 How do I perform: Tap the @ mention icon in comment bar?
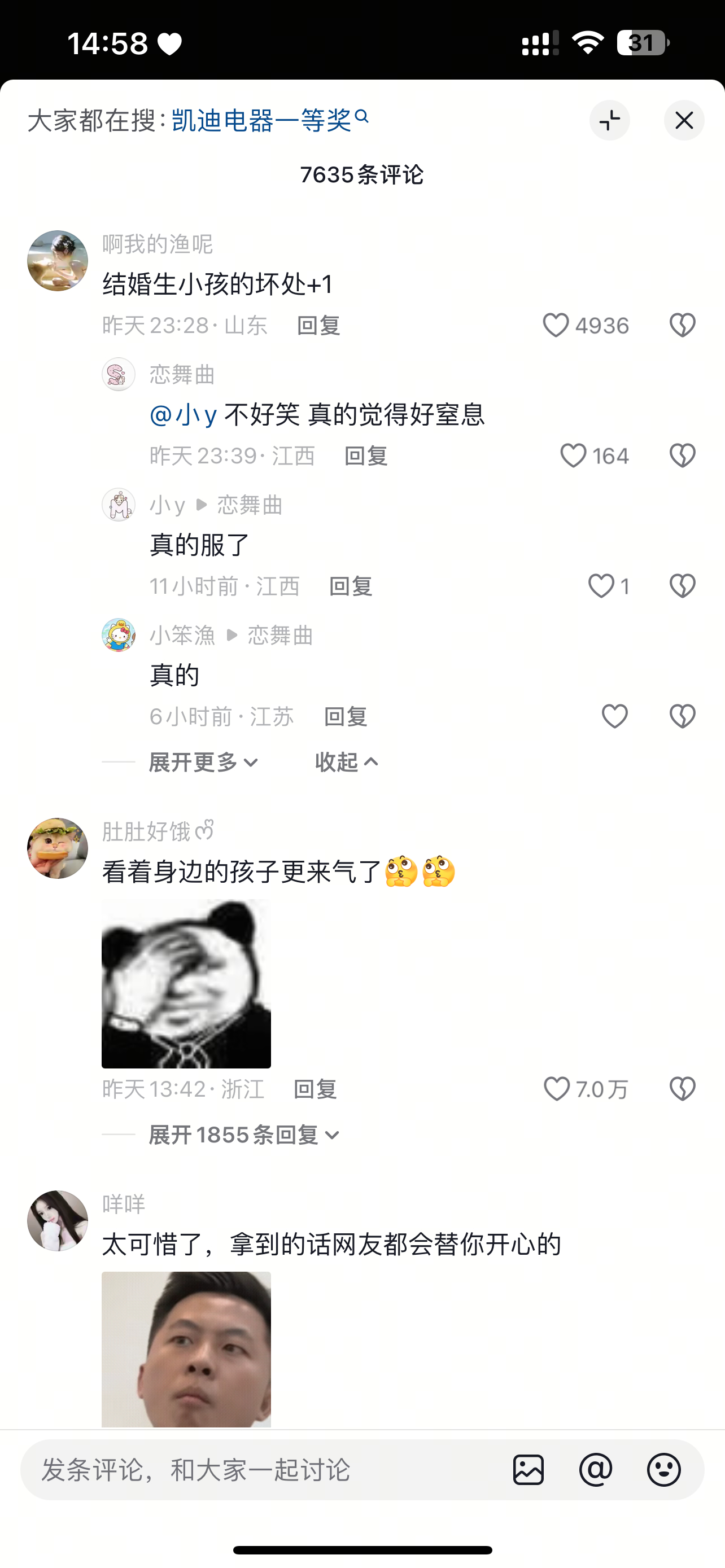click(596, 1470)
